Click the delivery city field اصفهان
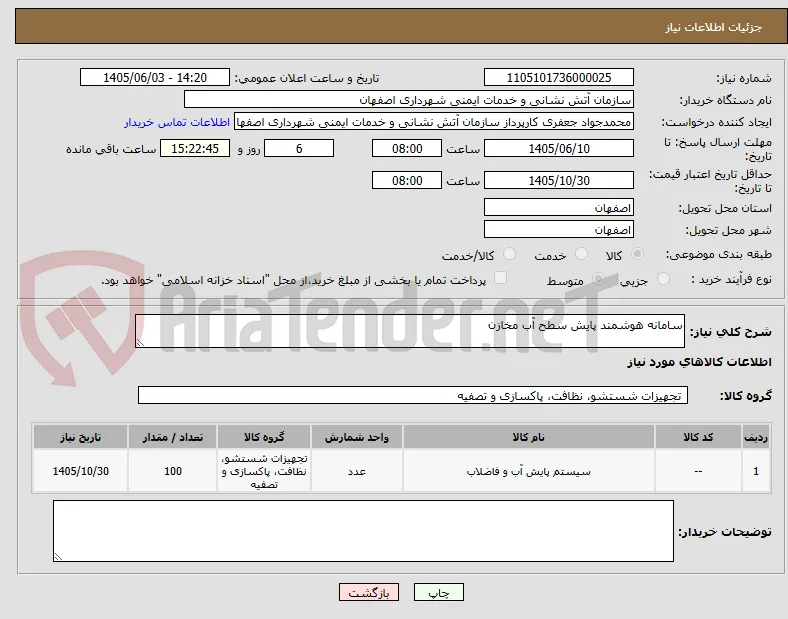This screenshot has height=619, width=788. (558, 230)
